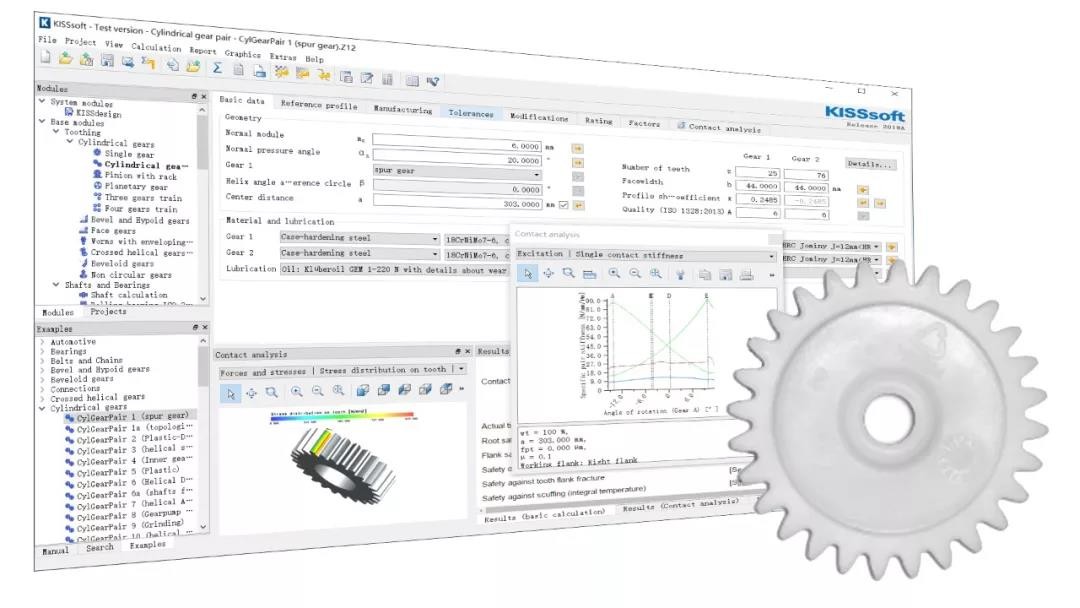Save the stiffness graph with the save icon
Image resolution: width=1080 pixels, height=608 pixels.
tap(725, 275)
